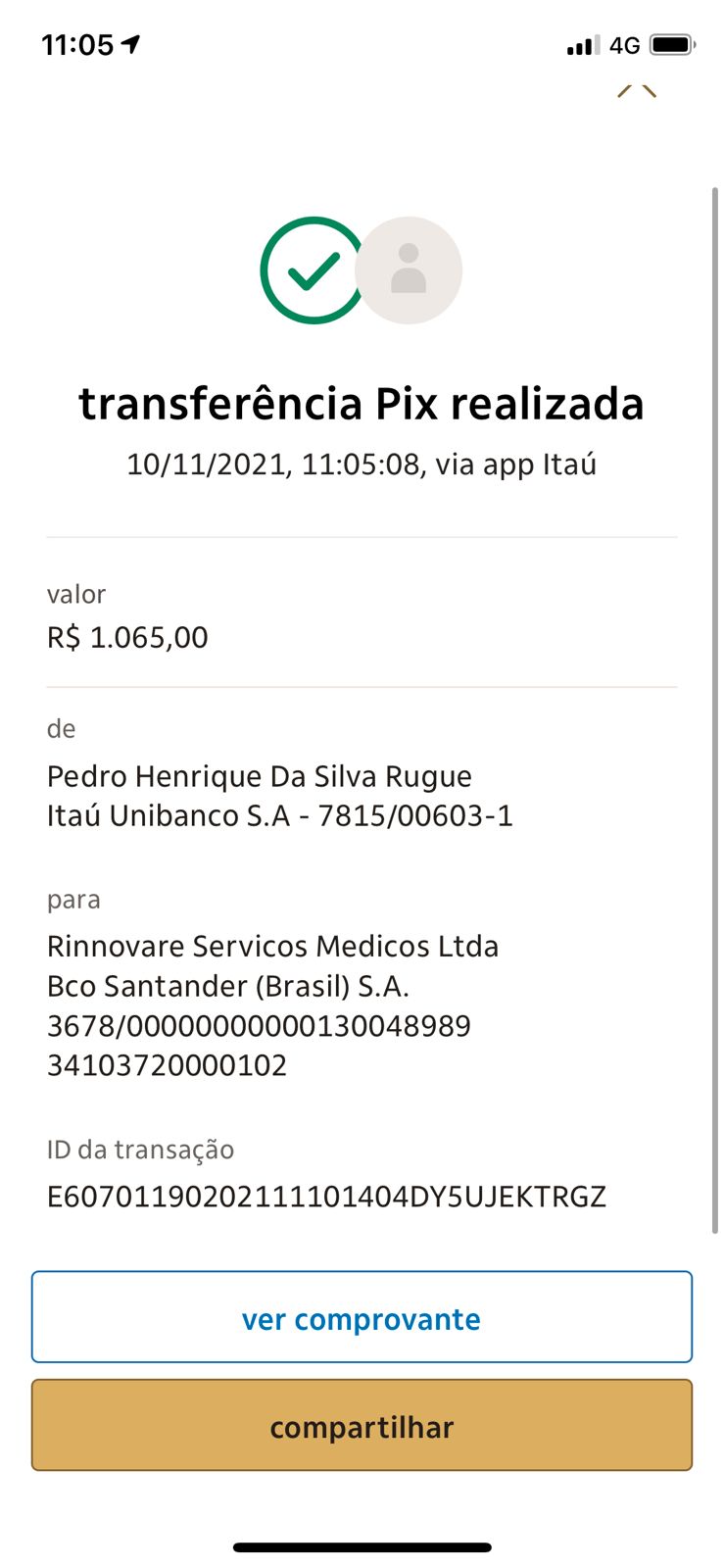Tap the cellular signal bars icon
Viewport: 724px width, 1568px height.
[x=582, y=46]
